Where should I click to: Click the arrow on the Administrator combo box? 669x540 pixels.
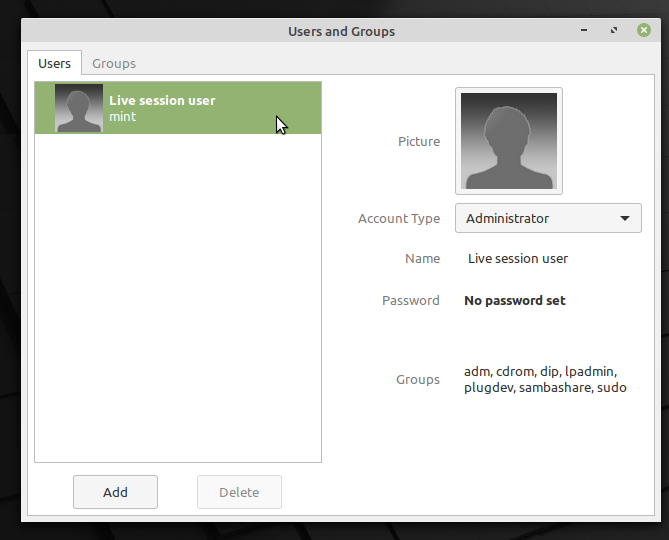tap(625, 218)
